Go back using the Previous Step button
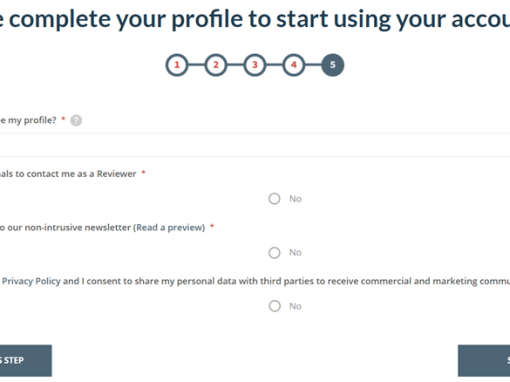This screenshot has height=382, width=510. [x=26, y=361]
